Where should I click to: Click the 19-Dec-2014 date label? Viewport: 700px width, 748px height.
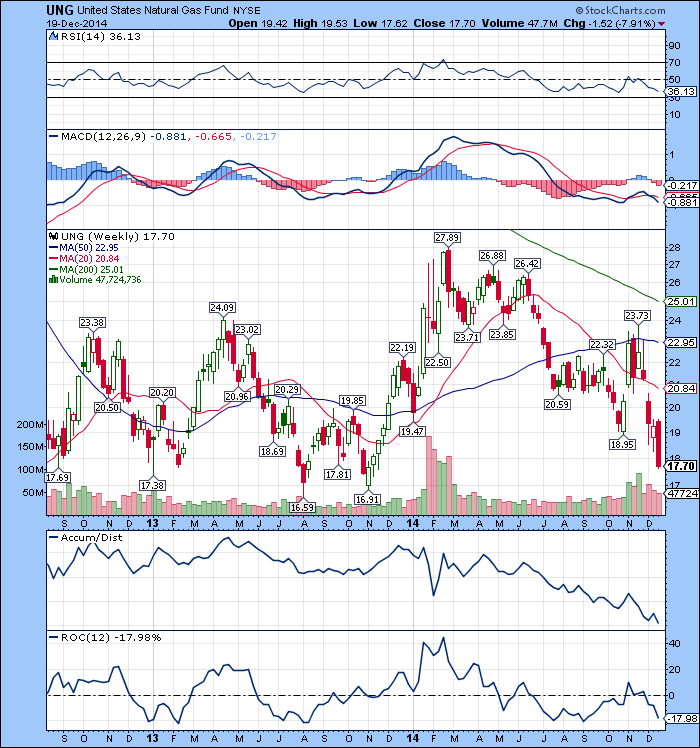(77, 23)
